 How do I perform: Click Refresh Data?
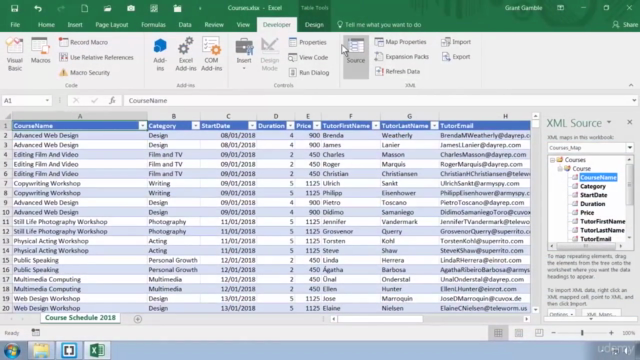(397, 71)
